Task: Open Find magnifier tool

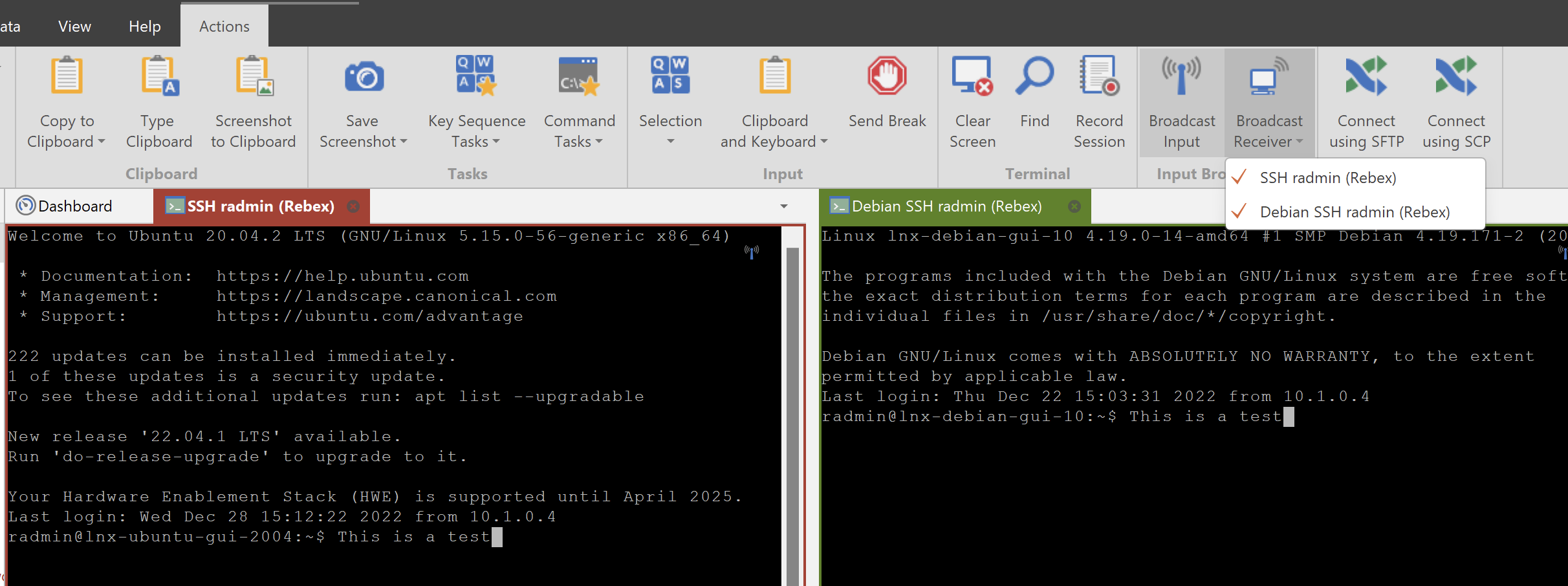Action: [1034, 77]
